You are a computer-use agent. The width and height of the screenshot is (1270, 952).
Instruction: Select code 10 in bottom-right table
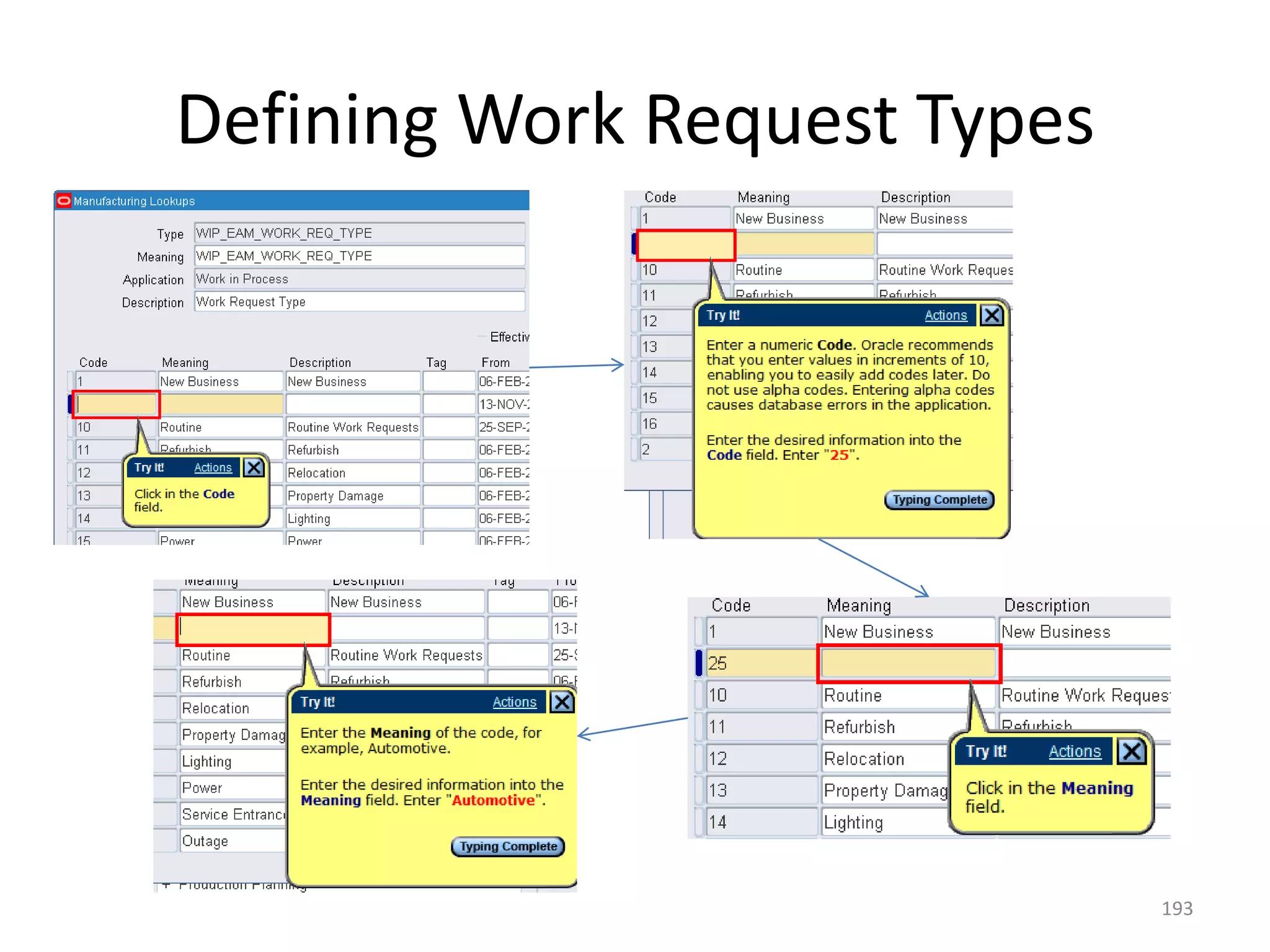pyautogui.click(x=762, y=695)
